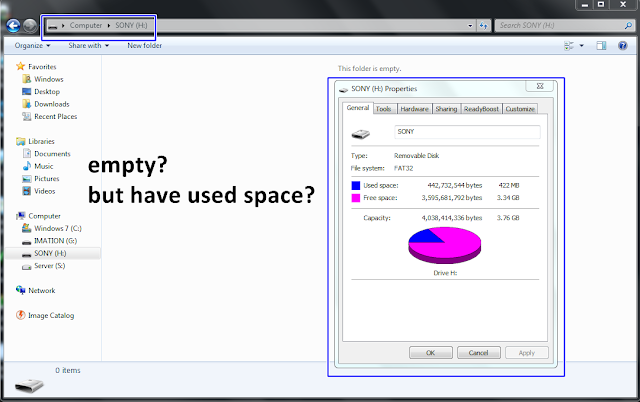
Task: Click the IMATION (G:) drive icon
Action: 27,242
